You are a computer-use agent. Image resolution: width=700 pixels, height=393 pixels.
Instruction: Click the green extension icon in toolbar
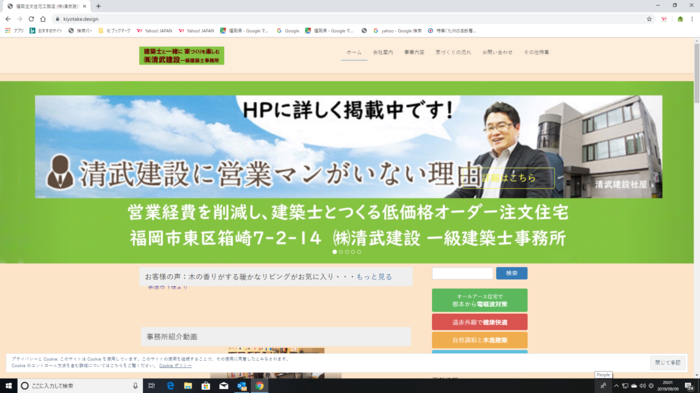tap(680, 19)
